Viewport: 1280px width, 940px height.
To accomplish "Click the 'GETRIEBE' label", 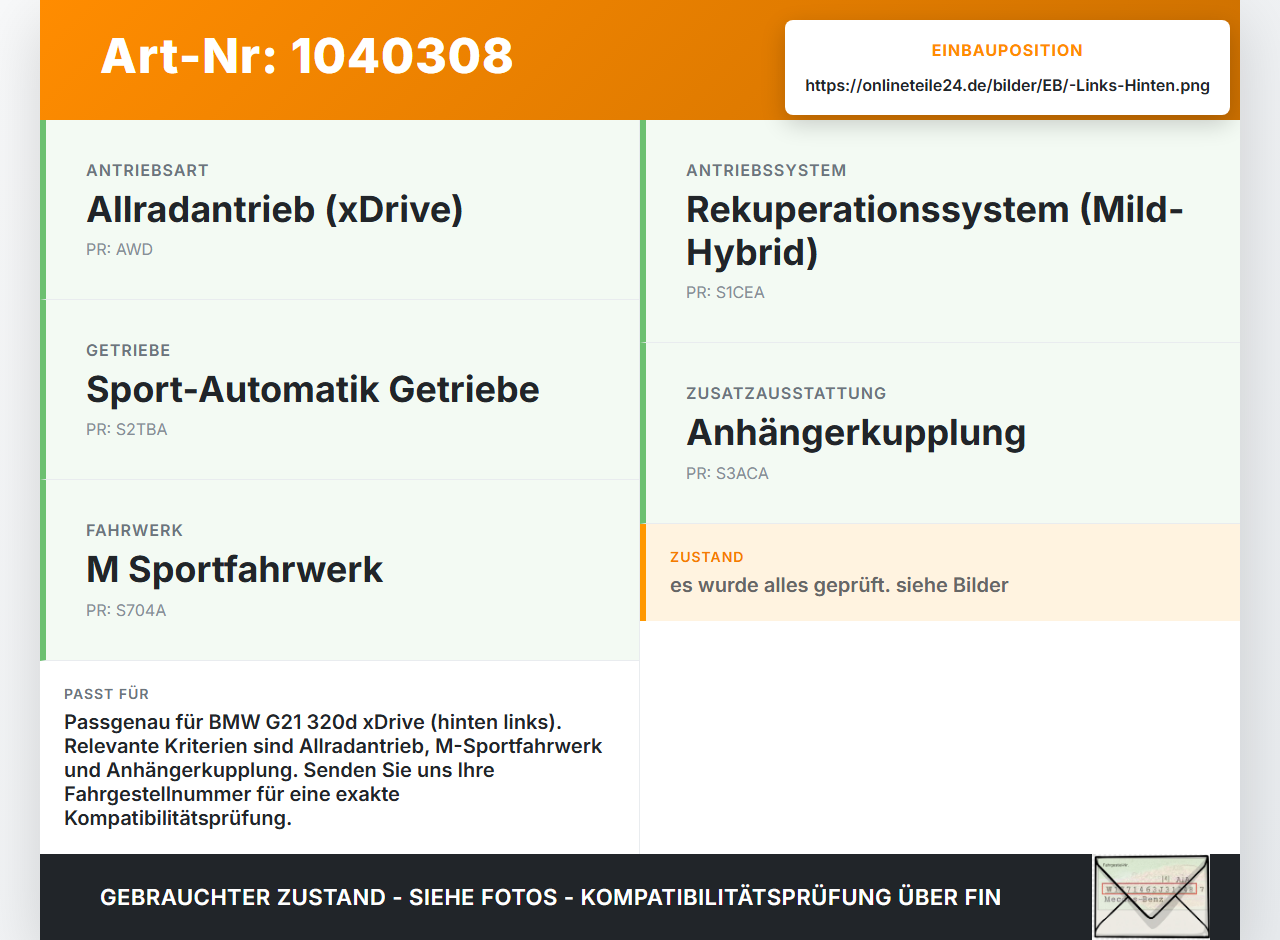I will point(128,350).
